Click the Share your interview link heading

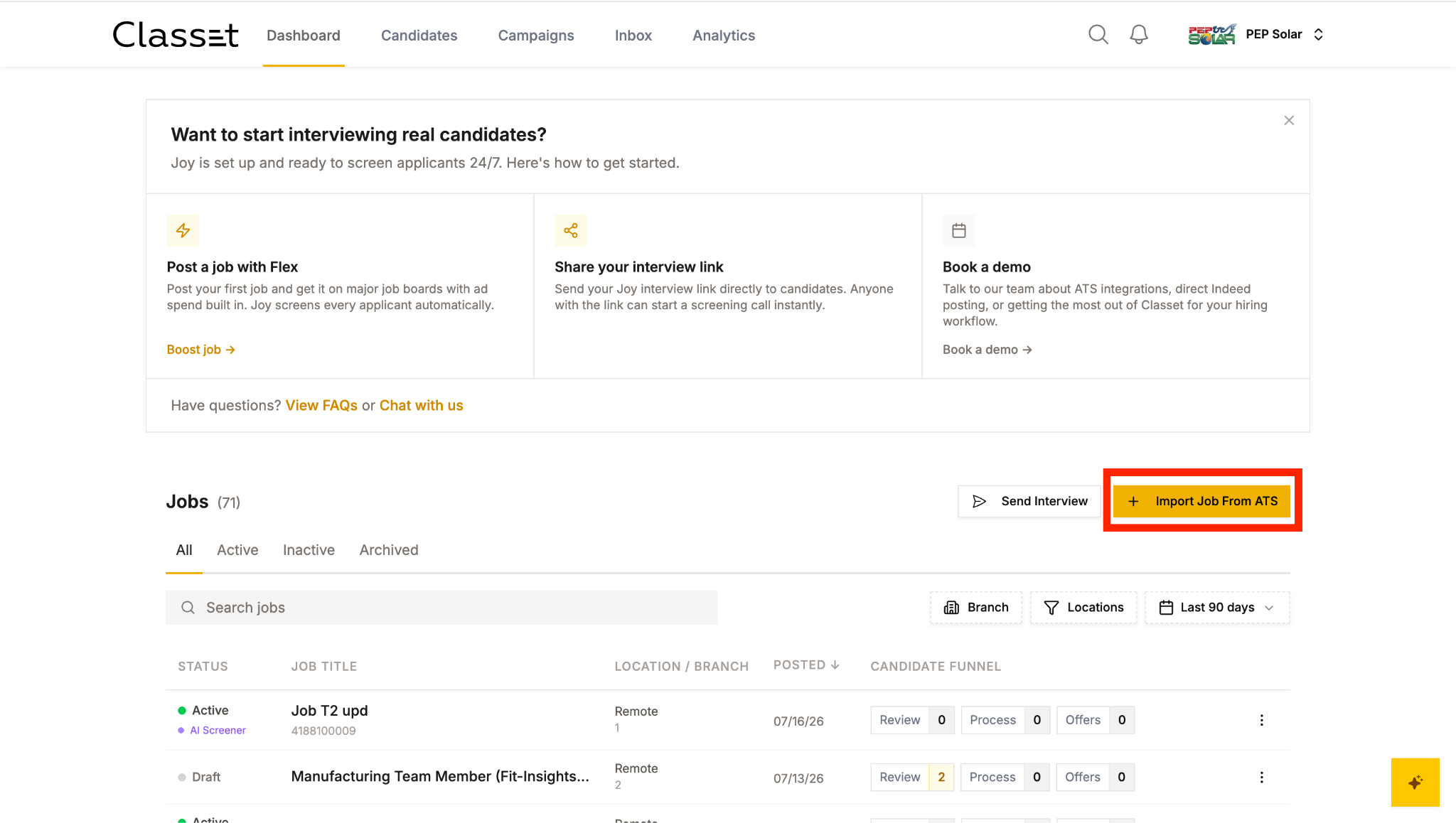(639, 267)
